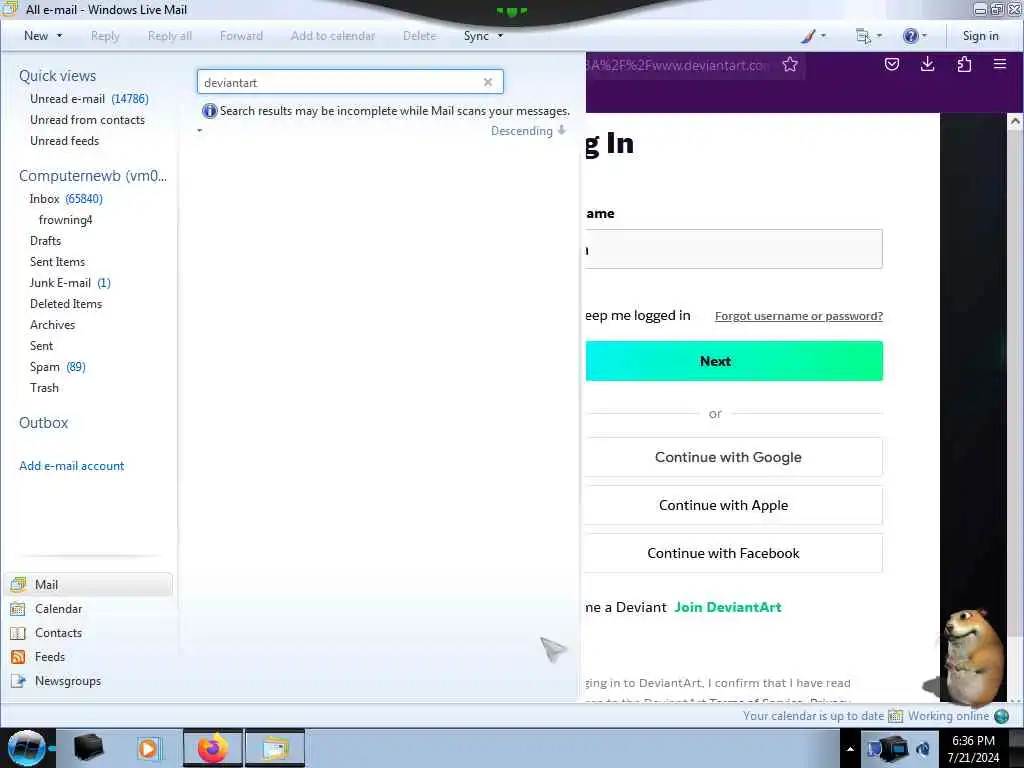This screenshot has width=1024, height=768.
Task: Click the calendar status bar icon
Action: click(x=895, y=716)
